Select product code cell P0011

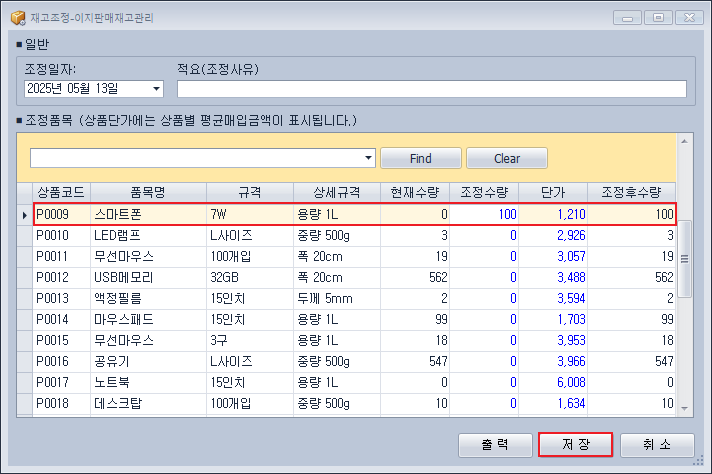(62, 257)
